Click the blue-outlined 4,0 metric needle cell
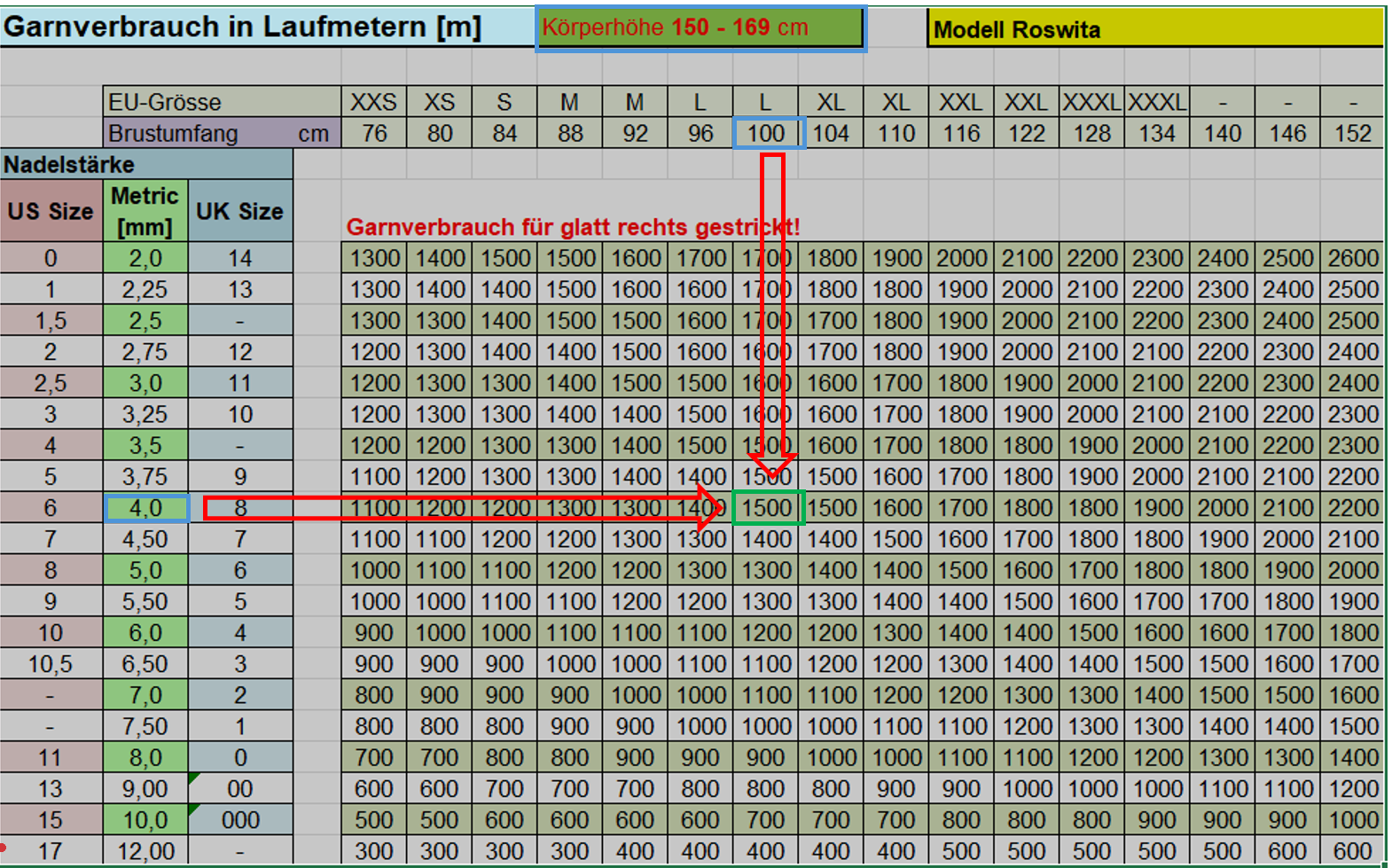The image size is (1392, 868). [146, 508]
